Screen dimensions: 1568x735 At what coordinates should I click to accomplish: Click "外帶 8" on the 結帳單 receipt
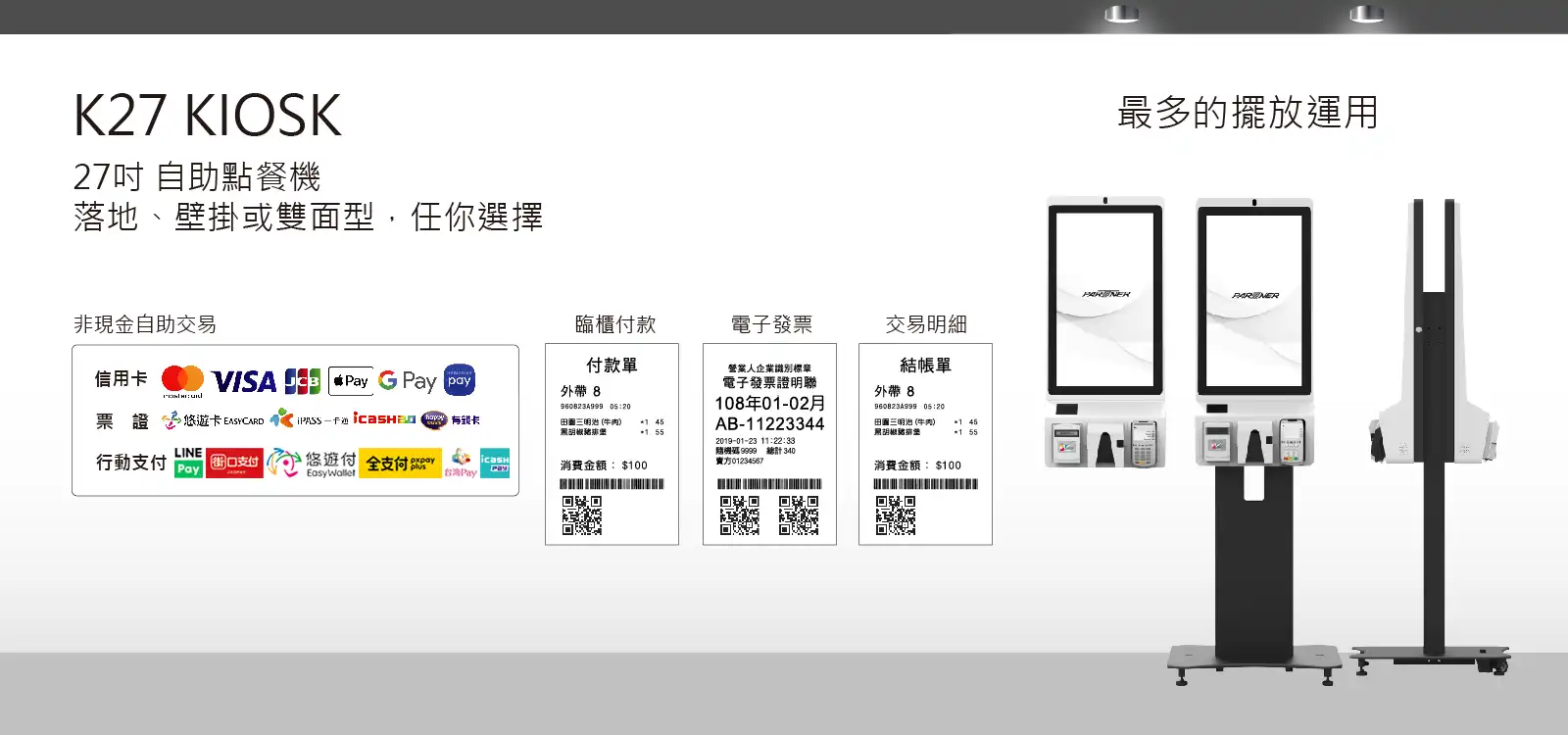tap(895, 391)
